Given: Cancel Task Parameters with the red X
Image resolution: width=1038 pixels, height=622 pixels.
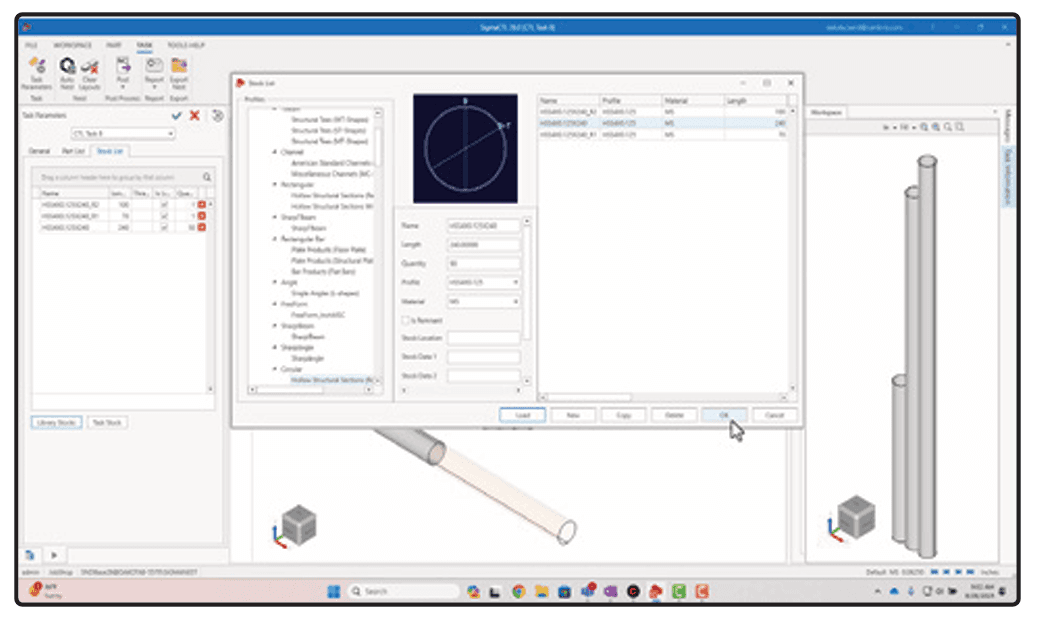Looking at the screenshot, I should 195,116.
